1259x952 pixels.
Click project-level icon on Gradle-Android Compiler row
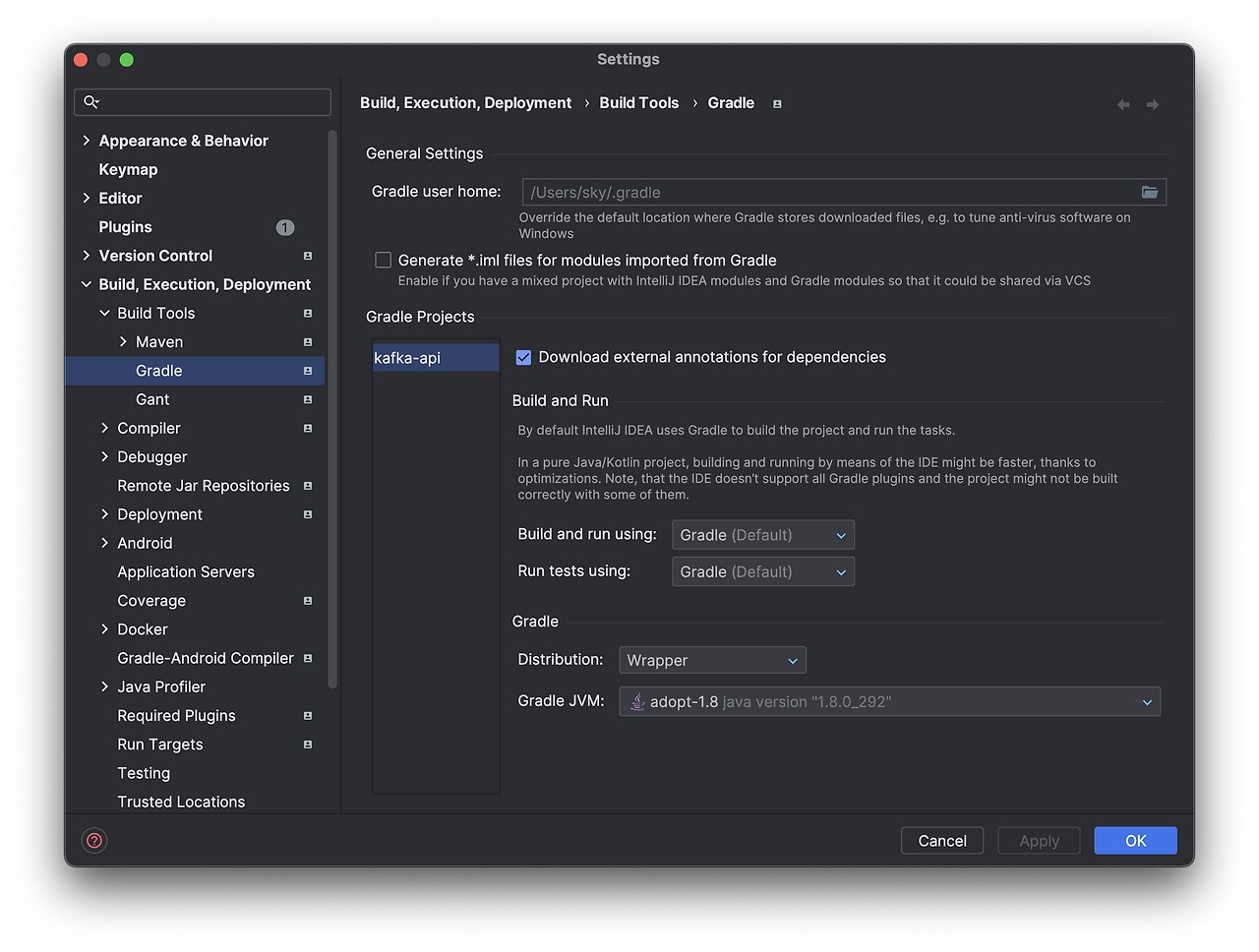(308, 658)
